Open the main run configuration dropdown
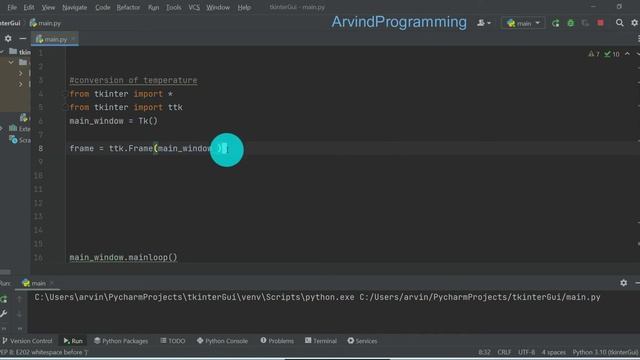640x360 pixels. (523, 23)
